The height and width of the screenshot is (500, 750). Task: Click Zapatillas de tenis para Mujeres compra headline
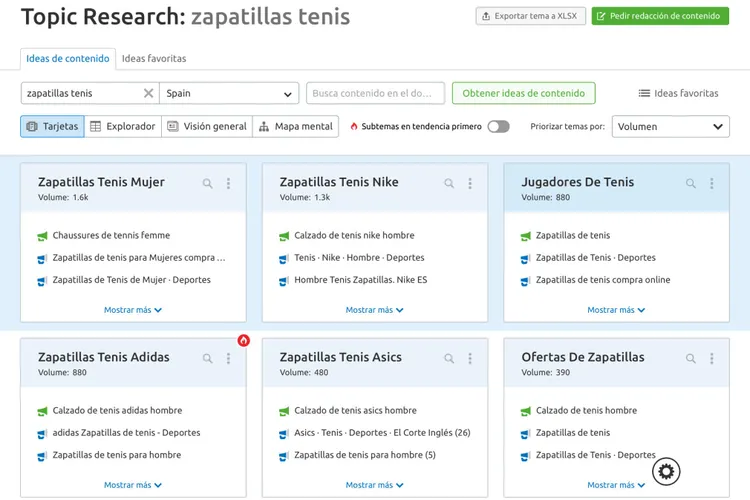point(139,257)
